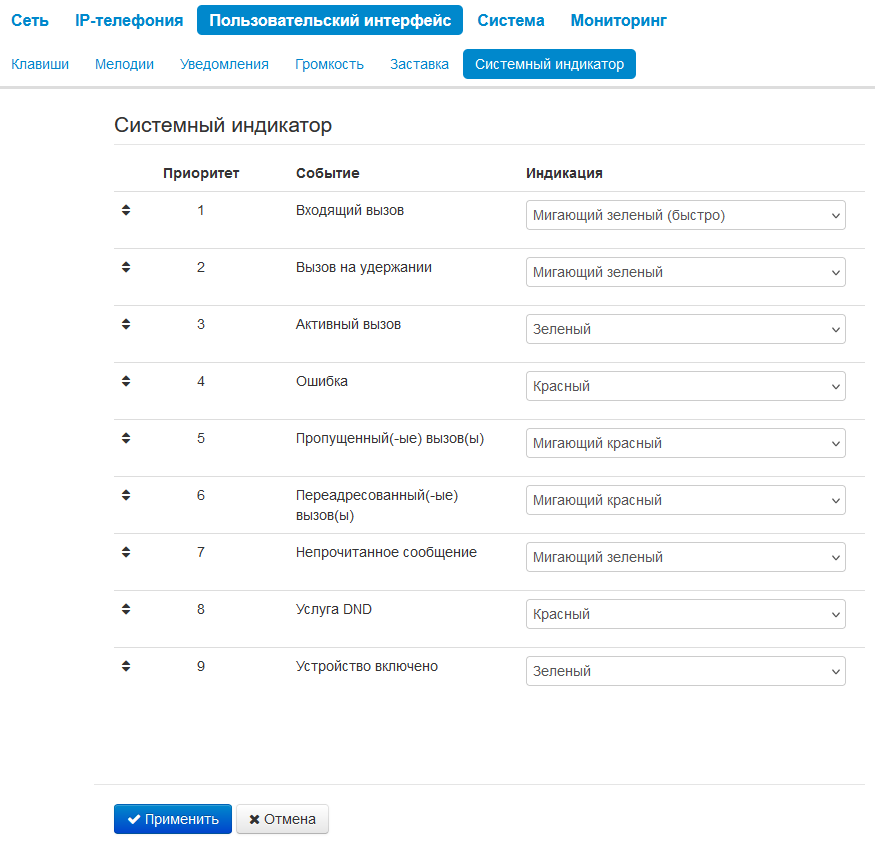
Task: Open the Услуга DND indication dropdown
Action: (x=685, y=614)
